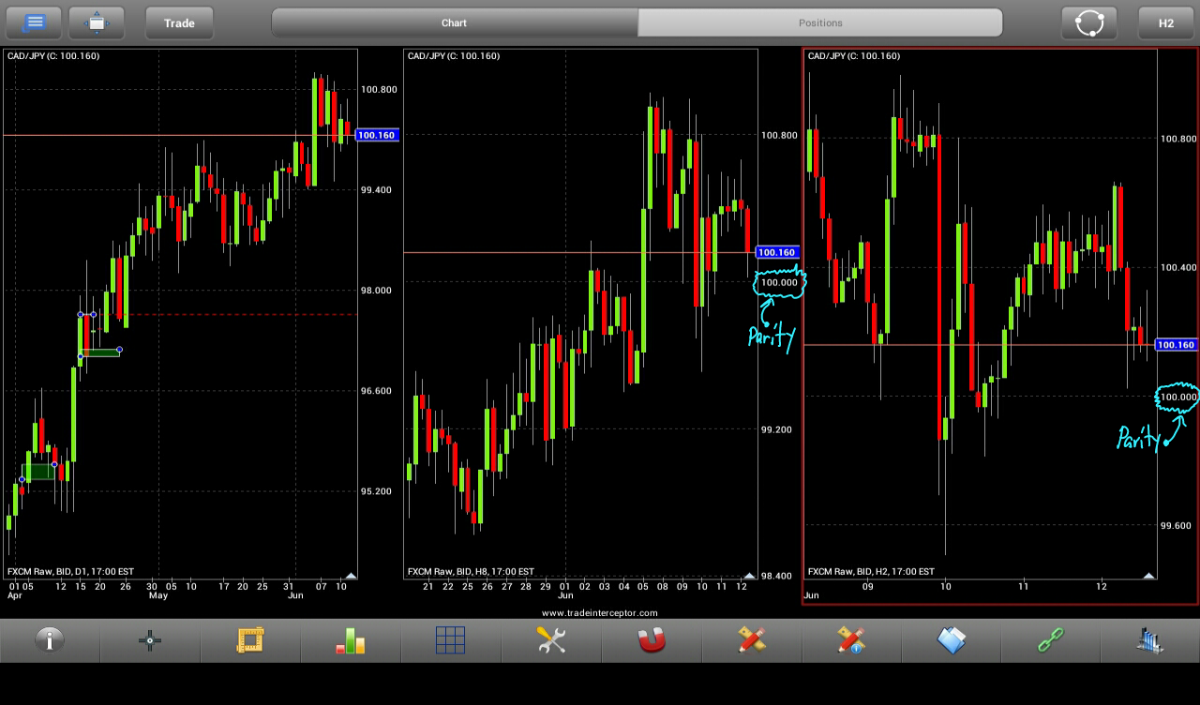Tap the green chain link icon

coord(1051,640)
